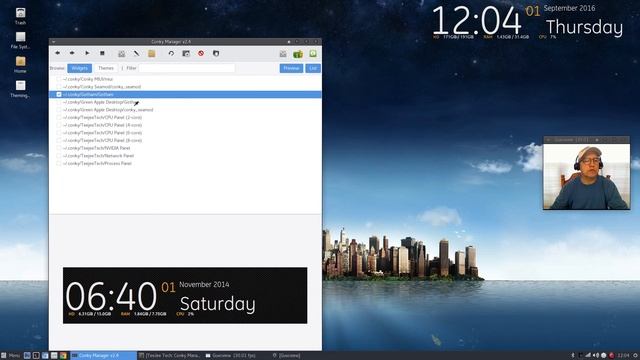
Task: Go to previous widget using left arrow
Action: point(58,53)
